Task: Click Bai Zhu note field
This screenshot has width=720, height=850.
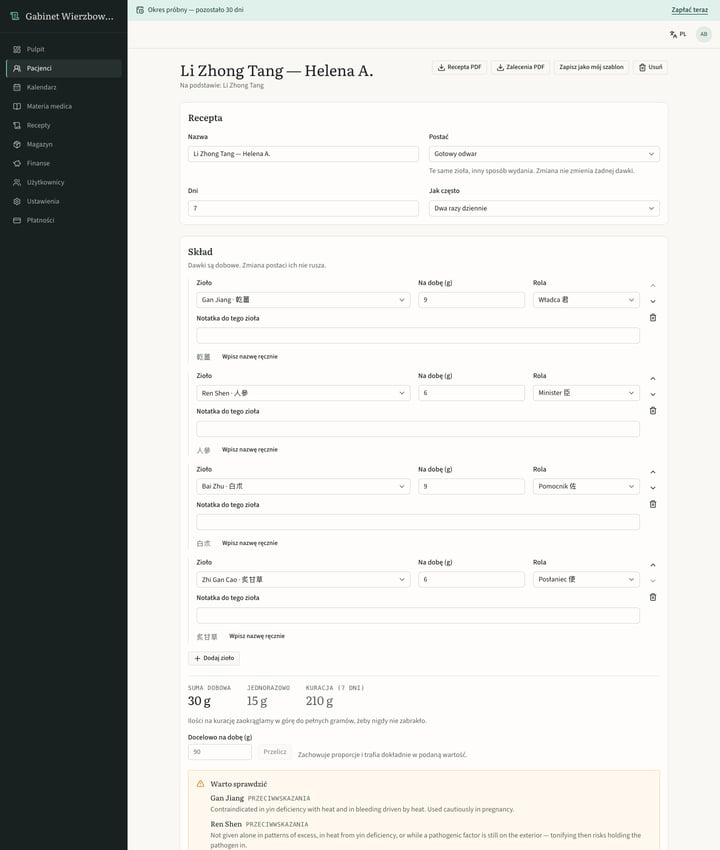Action: 417,522
